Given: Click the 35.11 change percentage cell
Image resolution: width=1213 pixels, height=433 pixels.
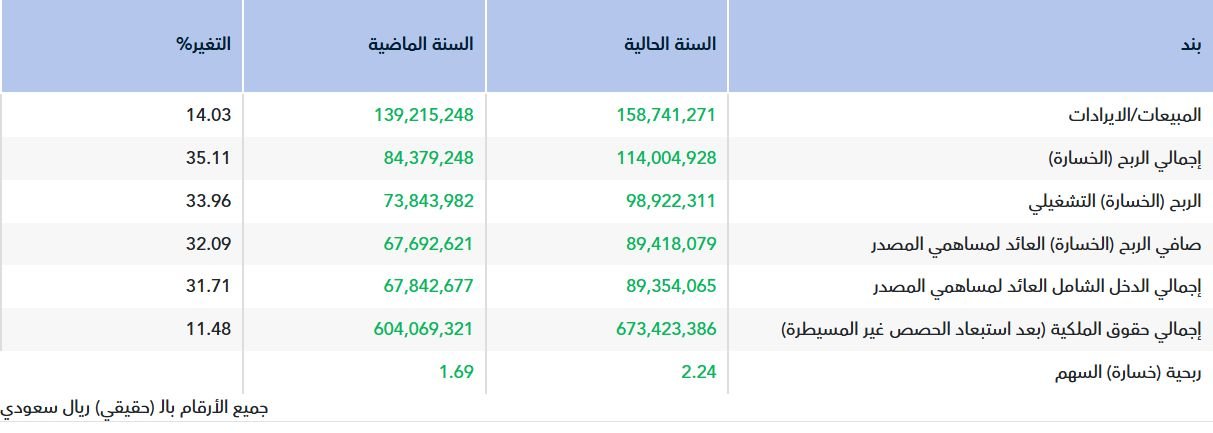Looking at the screenshot, I should [208, 158].
